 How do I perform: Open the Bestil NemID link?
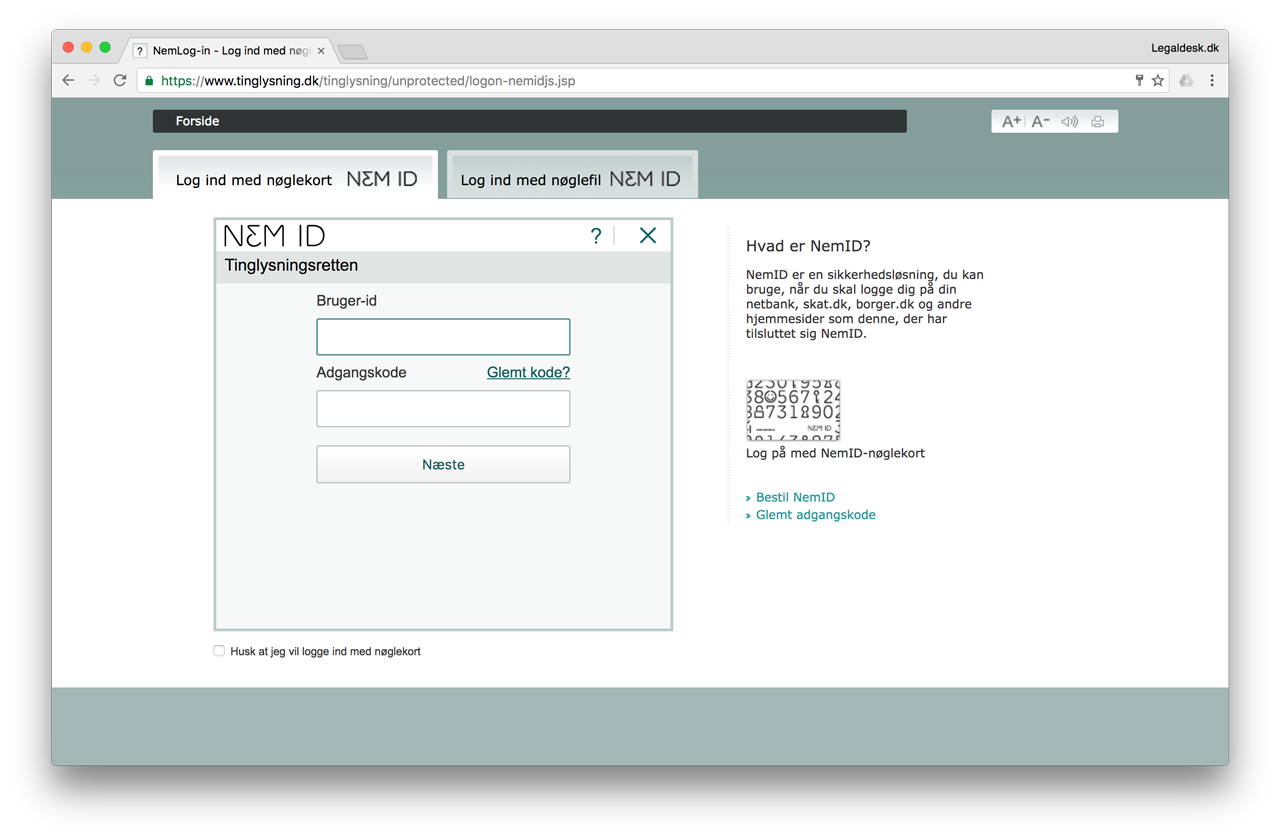point(795,497)
